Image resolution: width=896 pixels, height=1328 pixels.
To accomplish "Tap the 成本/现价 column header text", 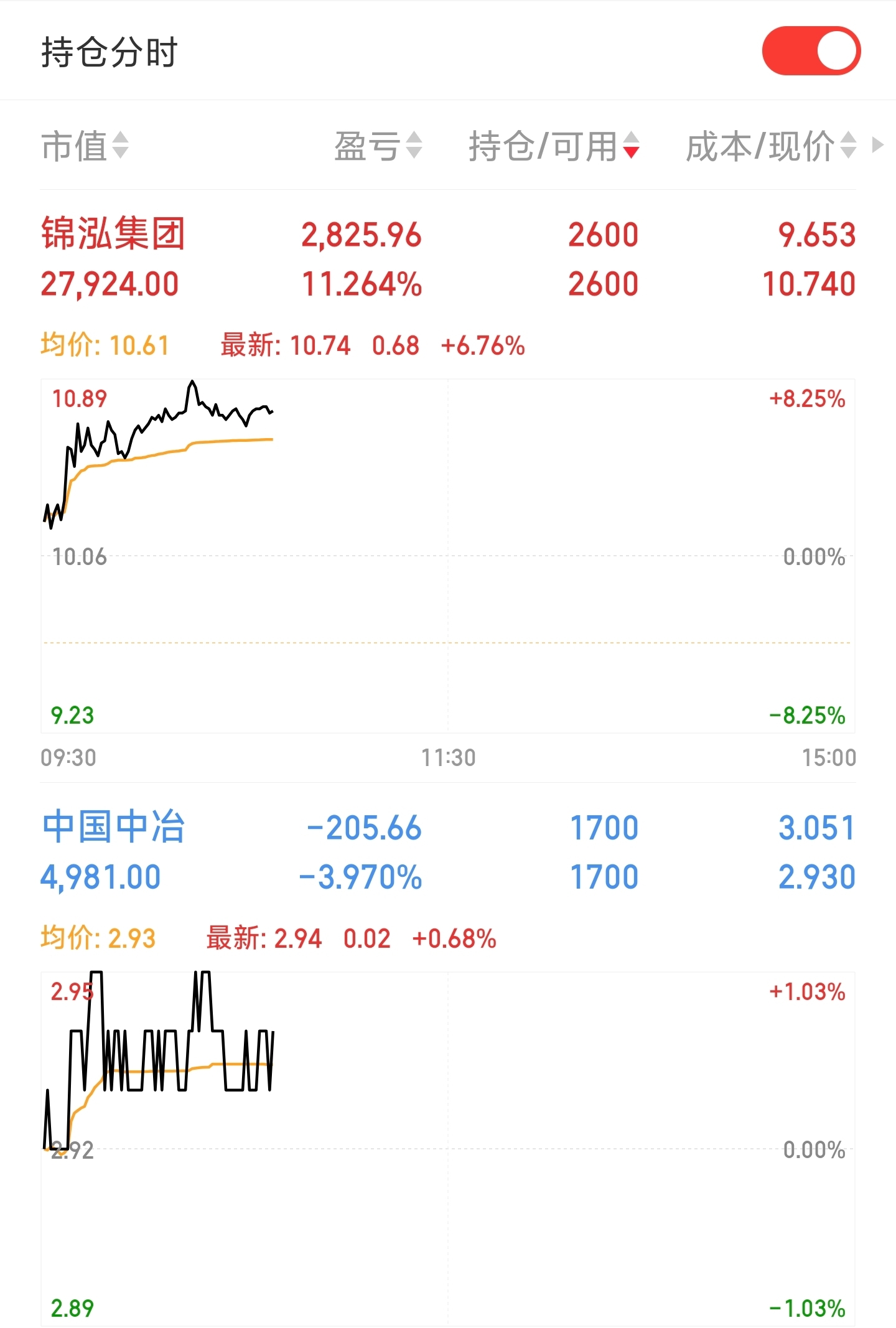I will (x=760, y=146).
